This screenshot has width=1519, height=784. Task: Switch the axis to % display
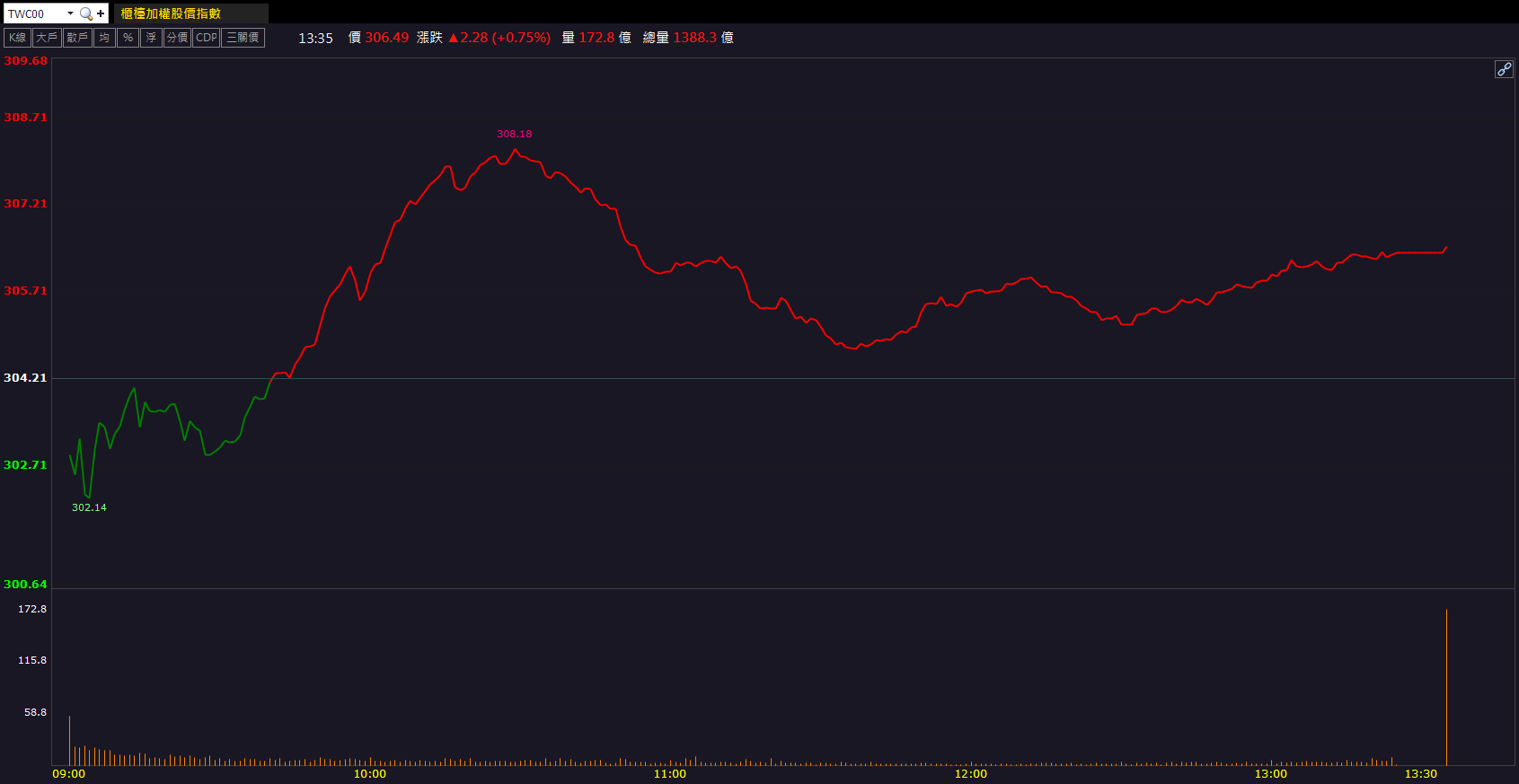point(128,38)
